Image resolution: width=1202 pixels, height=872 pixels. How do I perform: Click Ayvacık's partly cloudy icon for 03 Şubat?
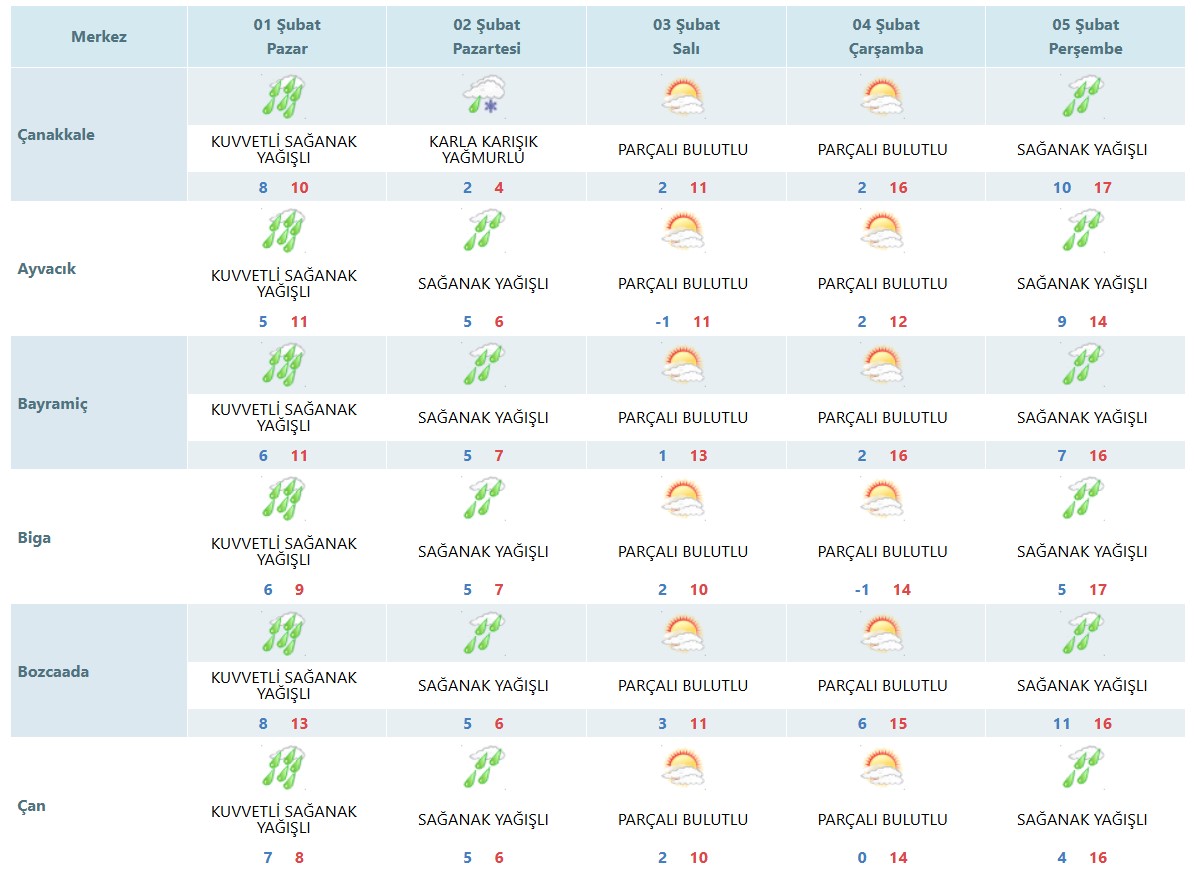coord(684,231)
